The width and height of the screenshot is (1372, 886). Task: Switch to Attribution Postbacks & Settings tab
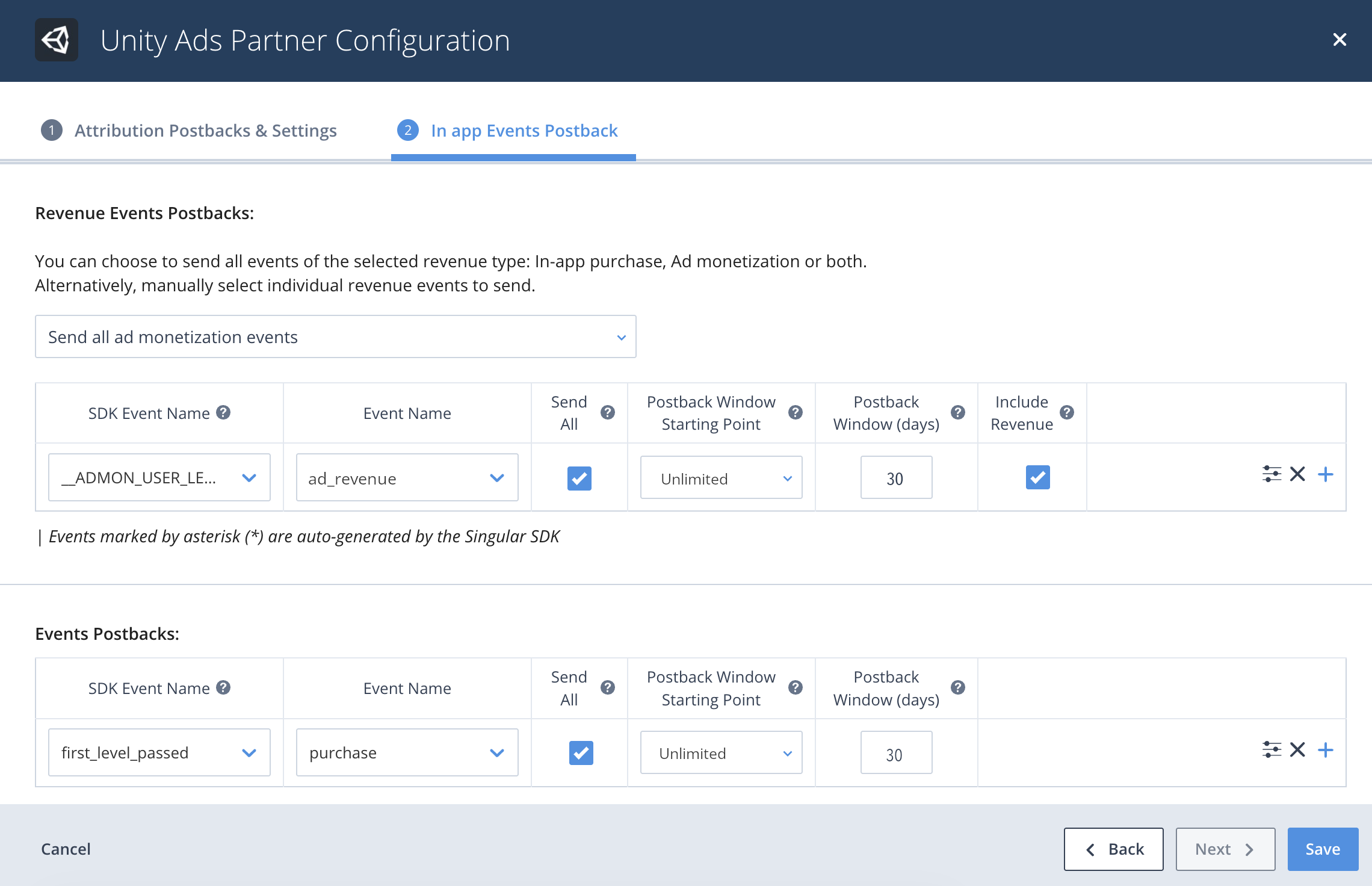pyautogui.click(x=205, y=131)
